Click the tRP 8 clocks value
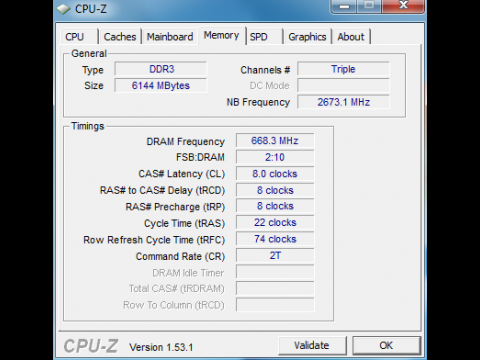Viewport: 480px width, 360px height. click(275, 206)
